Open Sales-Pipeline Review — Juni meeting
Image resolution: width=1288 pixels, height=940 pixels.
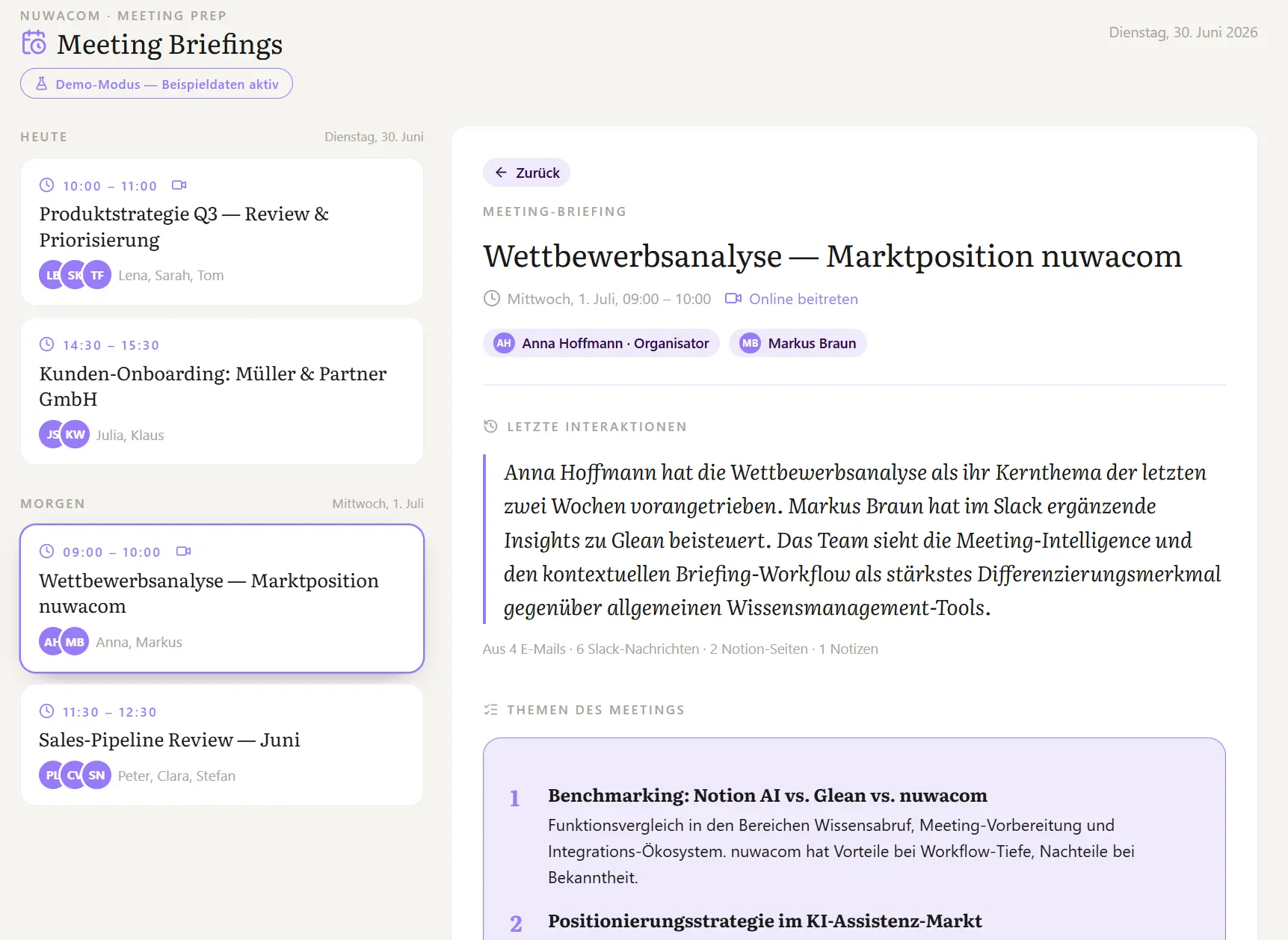click(x=222, y=745)
